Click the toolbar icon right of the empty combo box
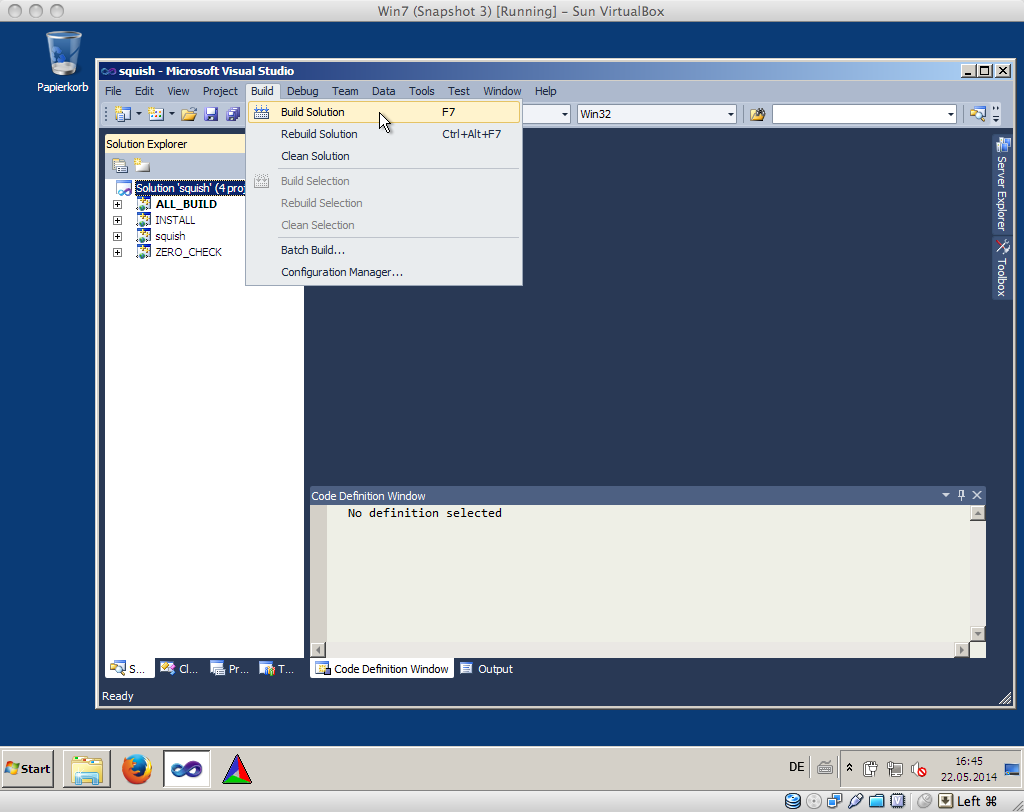1024x812 pixels. 977,114
